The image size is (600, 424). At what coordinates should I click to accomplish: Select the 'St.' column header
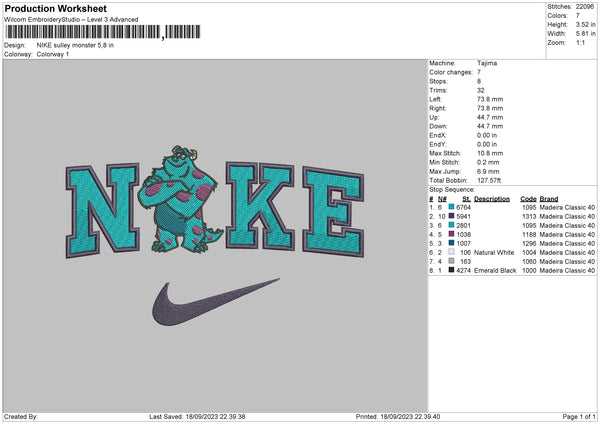466,199
